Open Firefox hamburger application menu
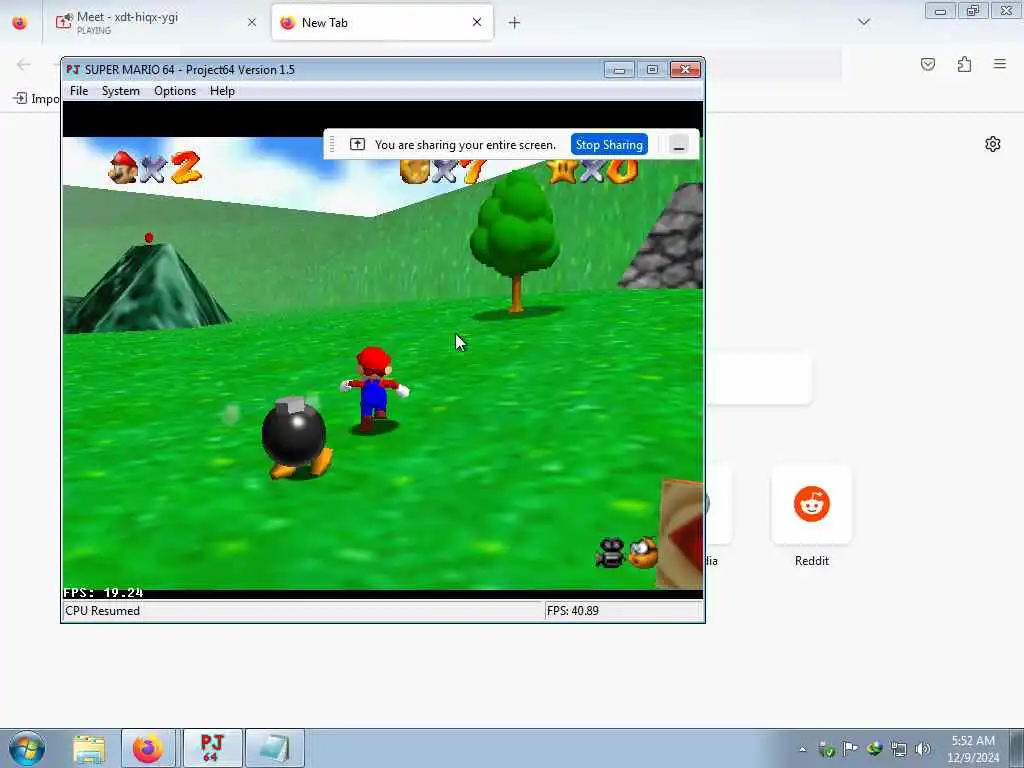 tap(1000, 64)
